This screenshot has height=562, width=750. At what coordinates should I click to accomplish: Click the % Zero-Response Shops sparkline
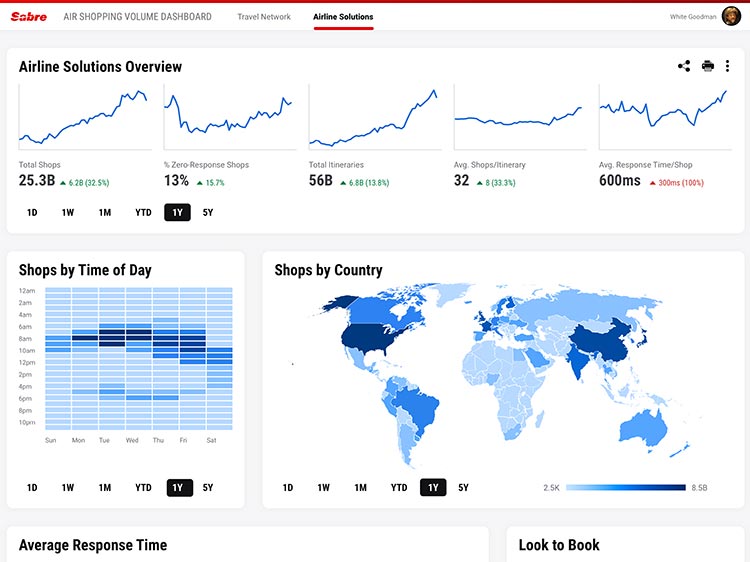[x=229, y=118]
